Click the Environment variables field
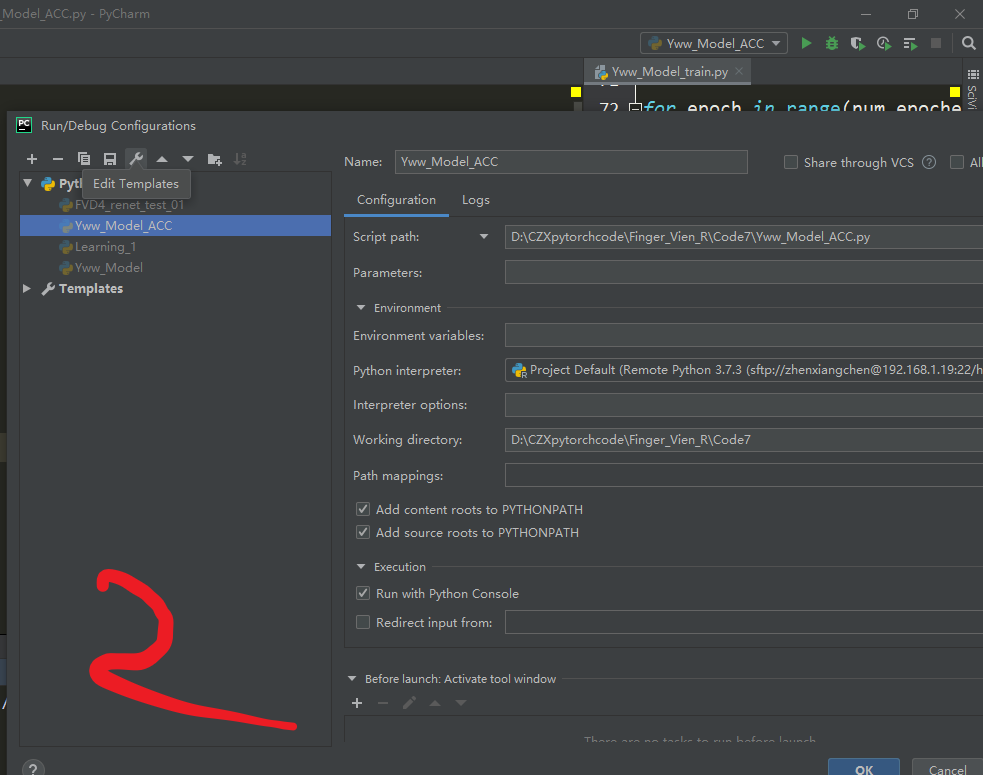The height and width of the screenshot is (775, 983). [x=744, y=335]
